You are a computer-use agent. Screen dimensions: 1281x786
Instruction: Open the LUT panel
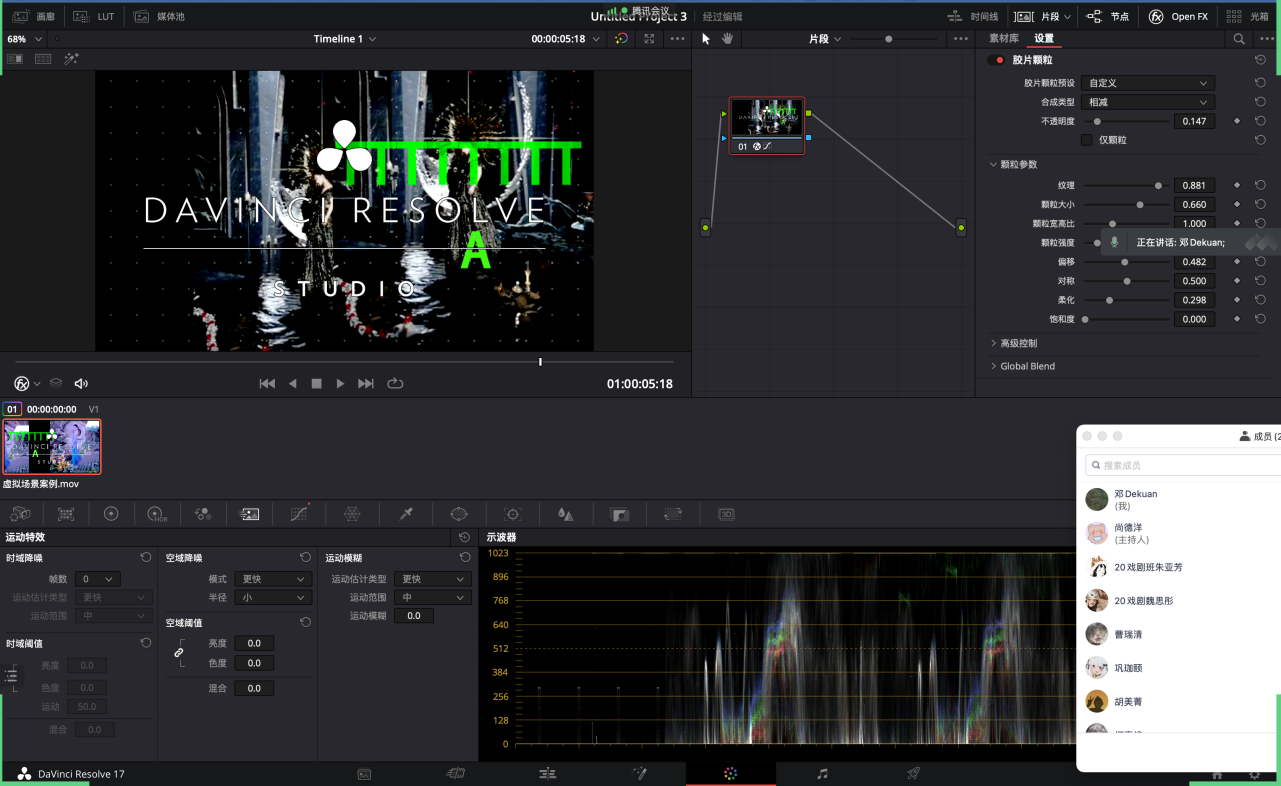pos(96,17)
